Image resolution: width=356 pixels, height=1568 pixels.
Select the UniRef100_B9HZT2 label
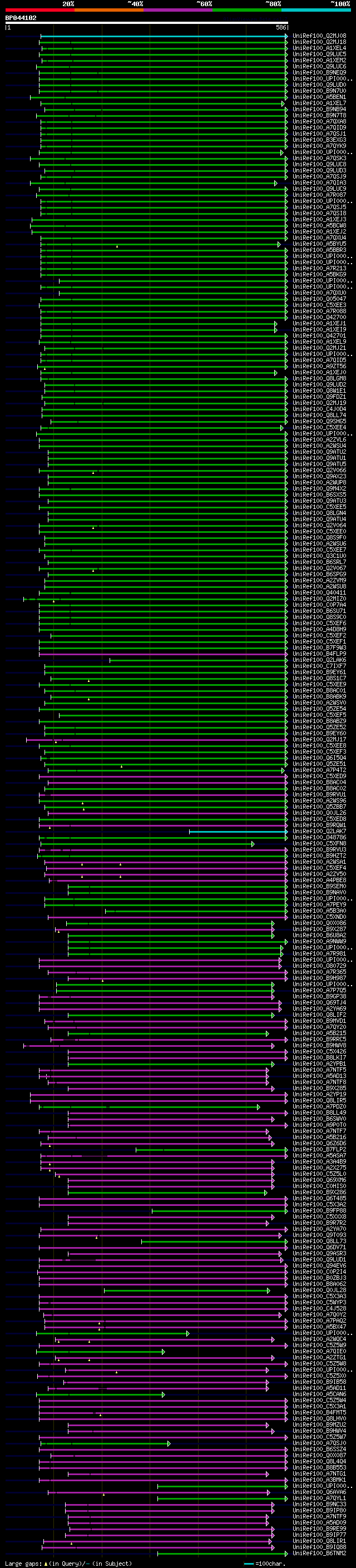[319, 856]
